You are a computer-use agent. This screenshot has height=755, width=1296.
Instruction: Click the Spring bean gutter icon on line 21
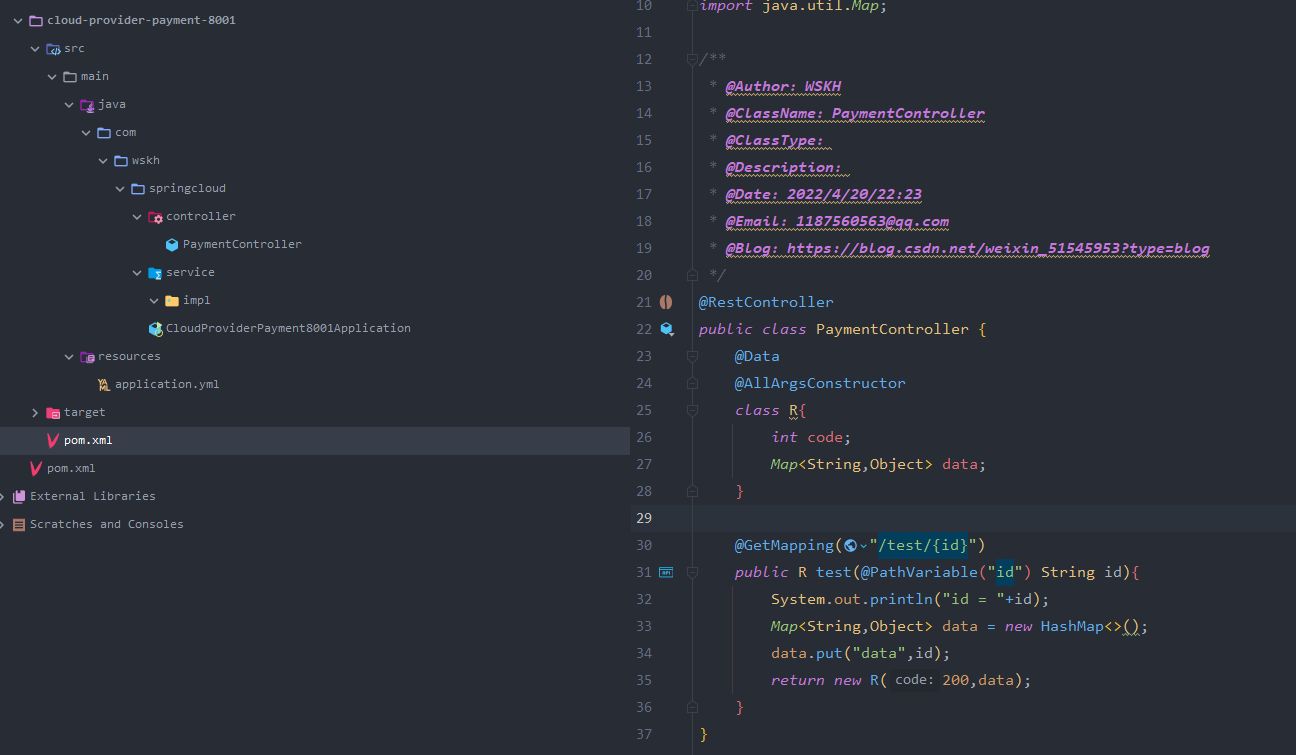(666, 302)
